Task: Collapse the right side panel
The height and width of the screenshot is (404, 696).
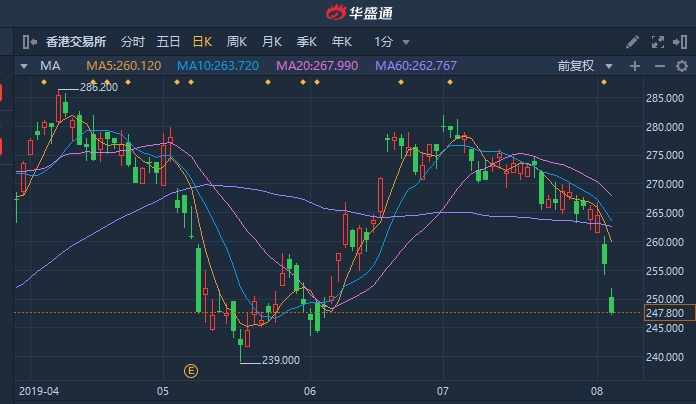Action: 682,42
